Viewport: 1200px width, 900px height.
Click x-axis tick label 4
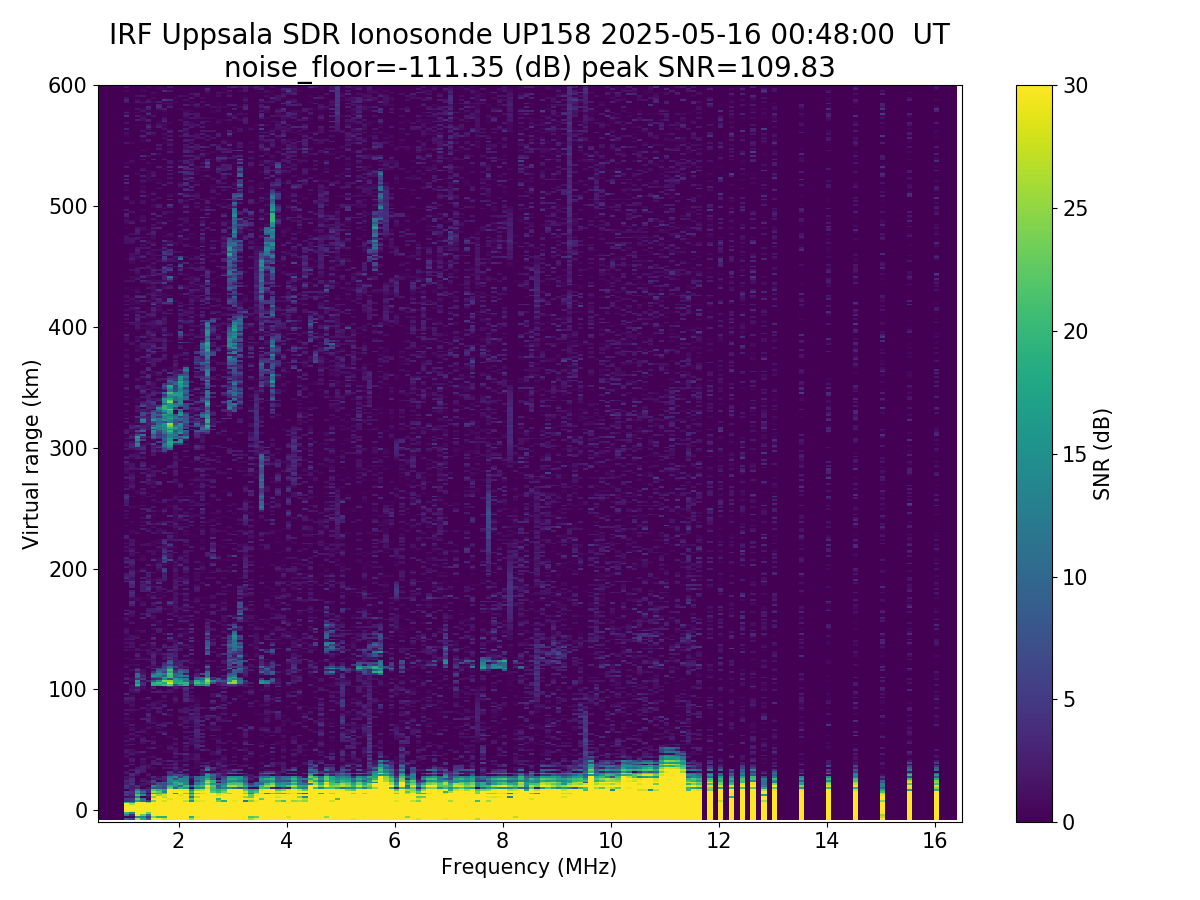[x=287, y=841]
